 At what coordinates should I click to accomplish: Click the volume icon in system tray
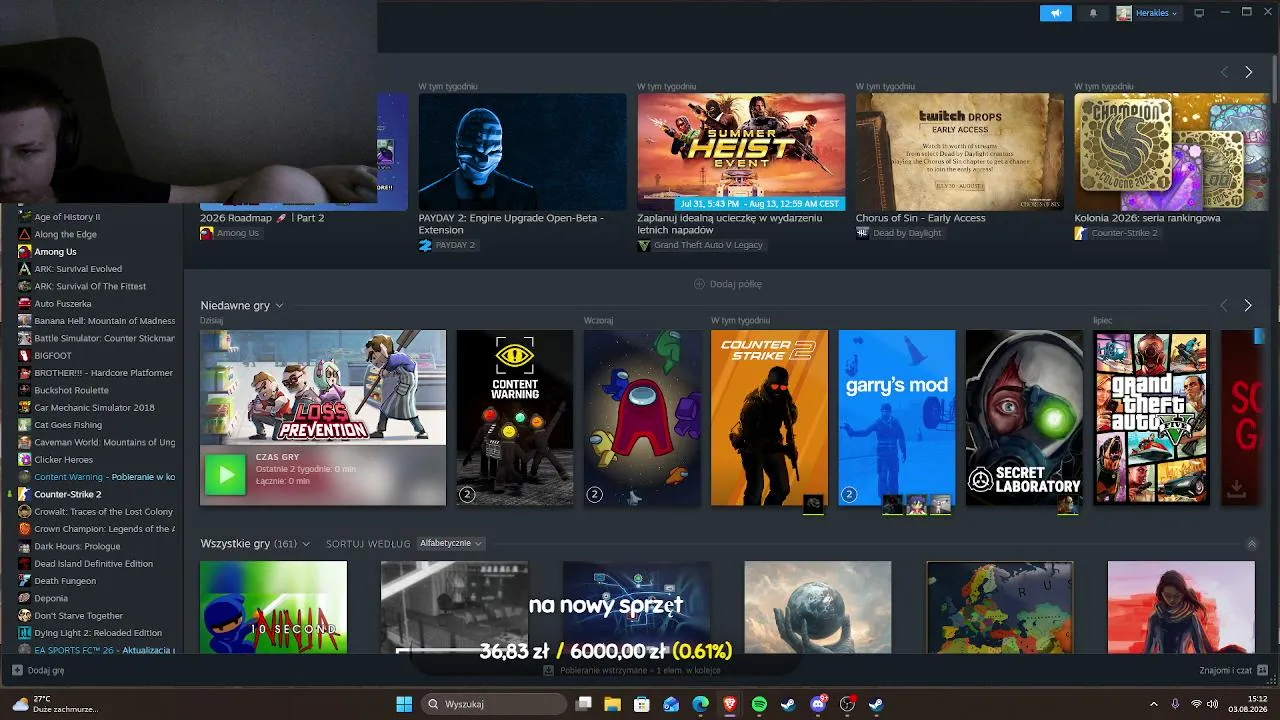click(1214, 704)
